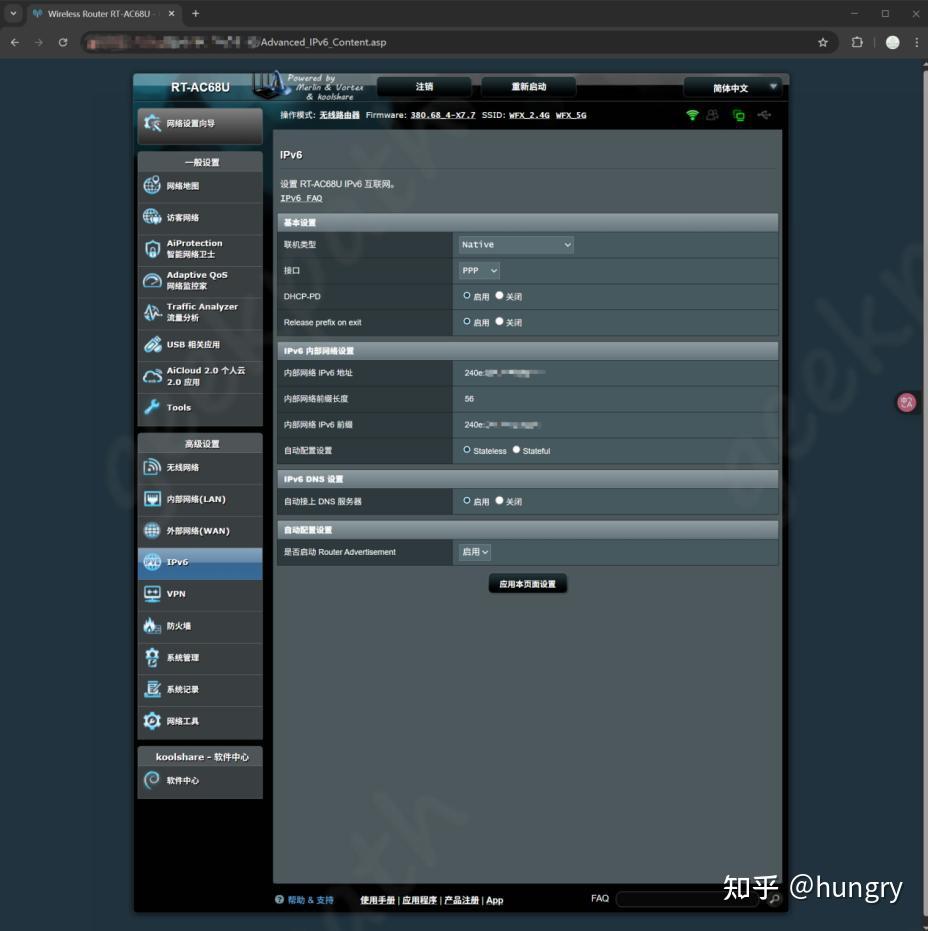Screen dimensions: 928x931
Task: Open the Router Advertisement 启用 dropdown
Action: [473, 551]
